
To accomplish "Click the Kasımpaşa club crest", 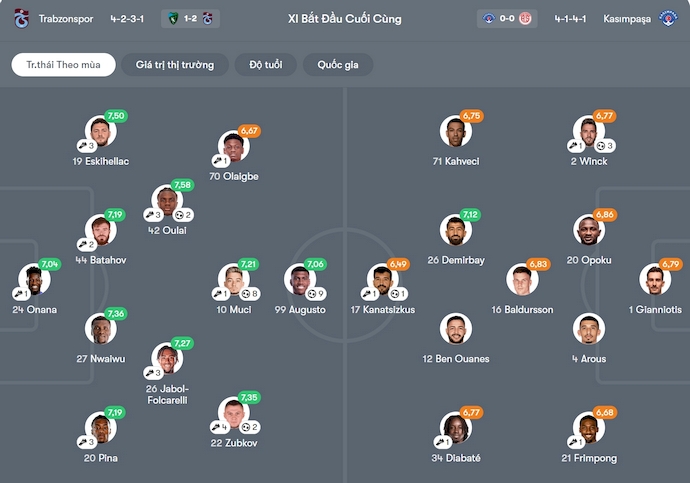I will tap(668, 19).
